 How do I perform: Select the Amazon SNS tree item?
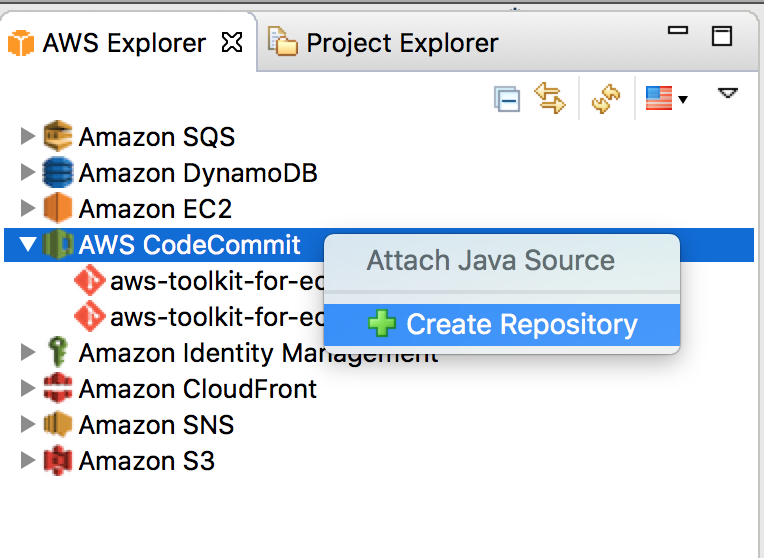tap(156, 425)
